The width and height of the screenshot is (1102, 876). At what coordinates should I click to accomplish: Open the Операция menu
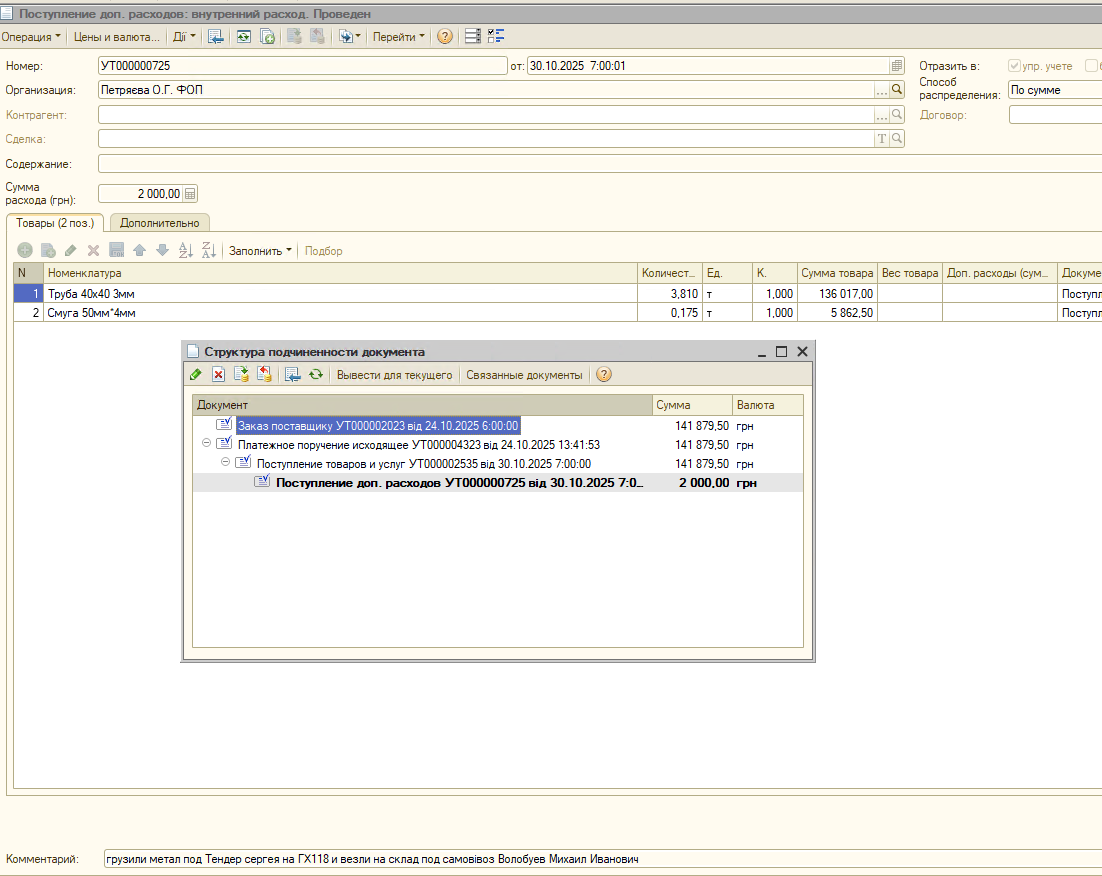[31, 37]
